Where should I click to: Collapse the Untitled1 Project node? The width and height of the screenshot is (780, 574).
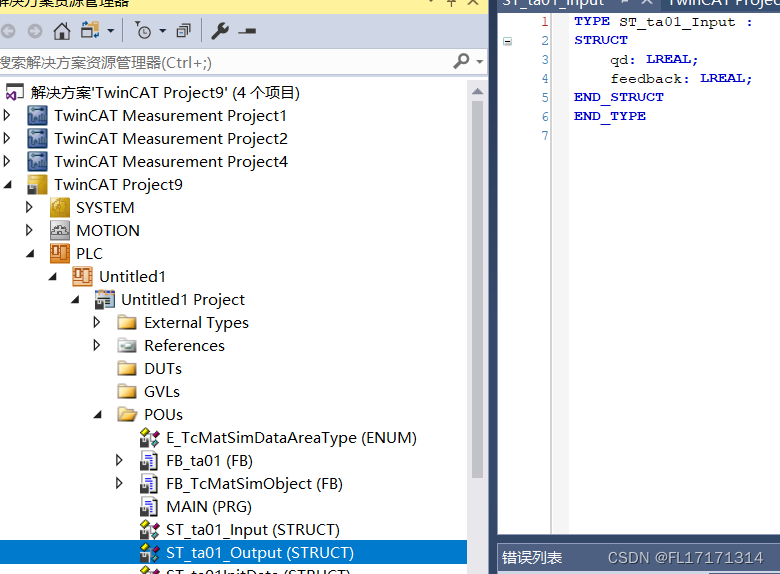click(x=75, y=299)
